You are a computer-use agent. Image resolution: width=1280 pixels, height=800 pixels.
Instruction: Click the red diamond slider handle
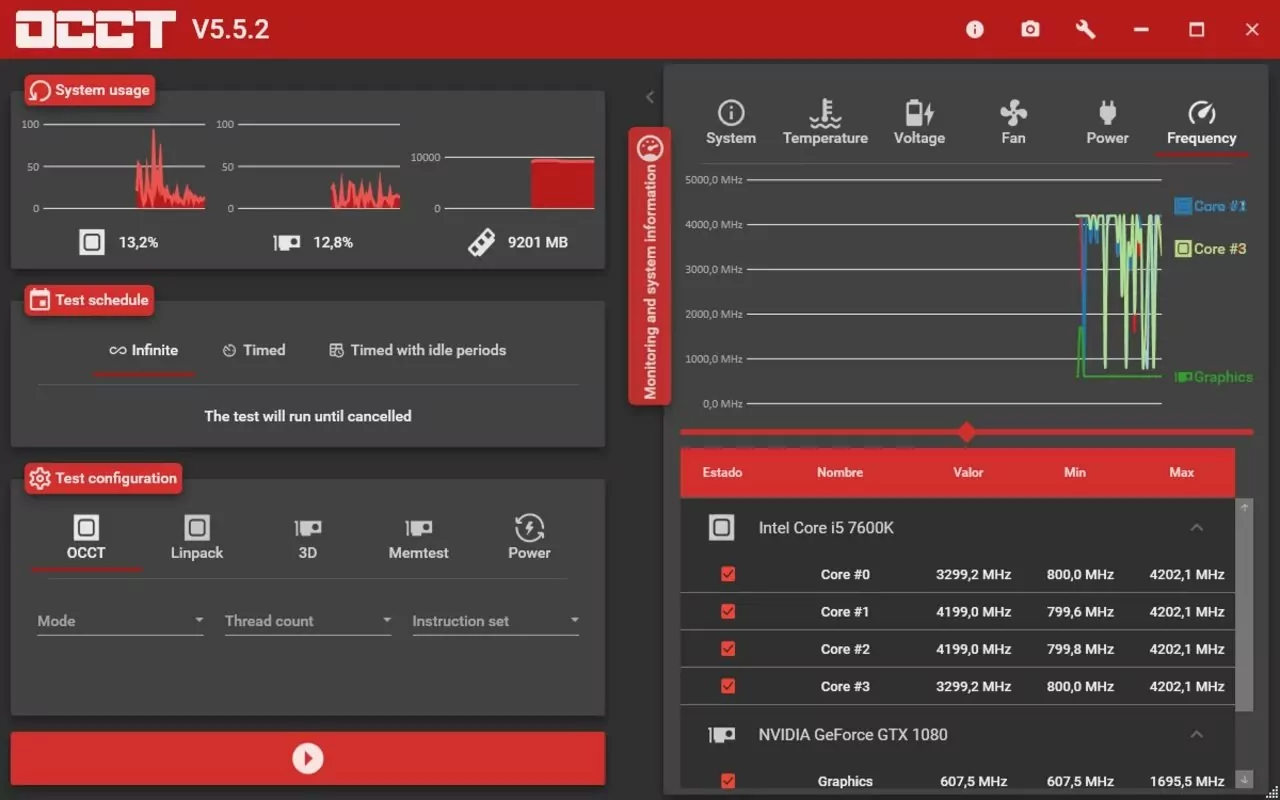(966, 432)
